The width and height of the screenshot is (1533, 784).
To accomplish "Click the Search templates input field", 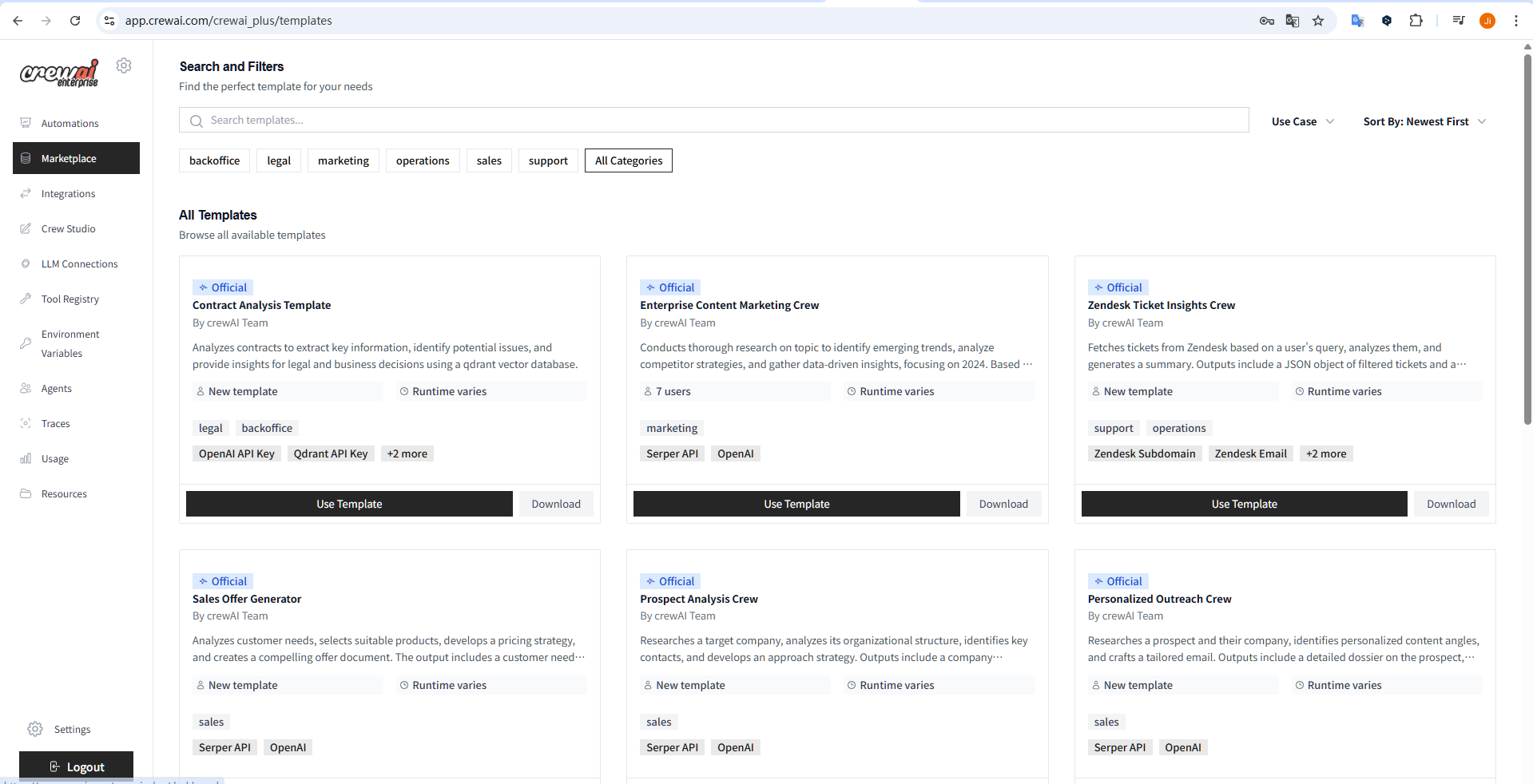I will 713,120.
